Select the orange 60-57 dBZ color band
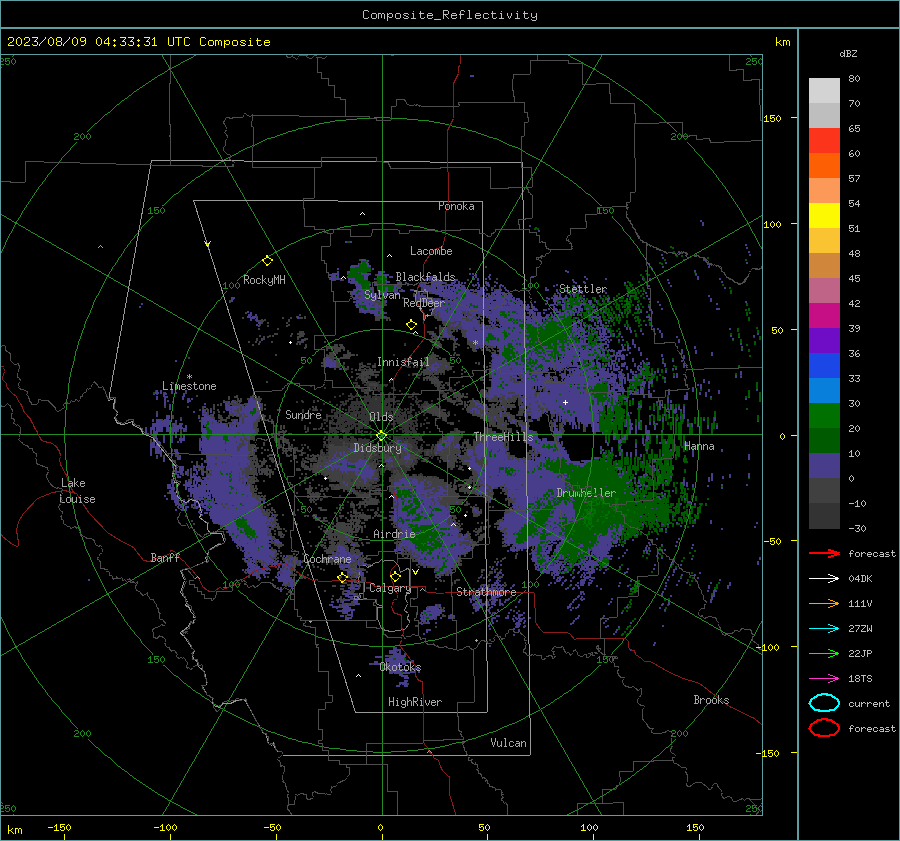This screenshot has width=900, height=841. pos(824,166)
